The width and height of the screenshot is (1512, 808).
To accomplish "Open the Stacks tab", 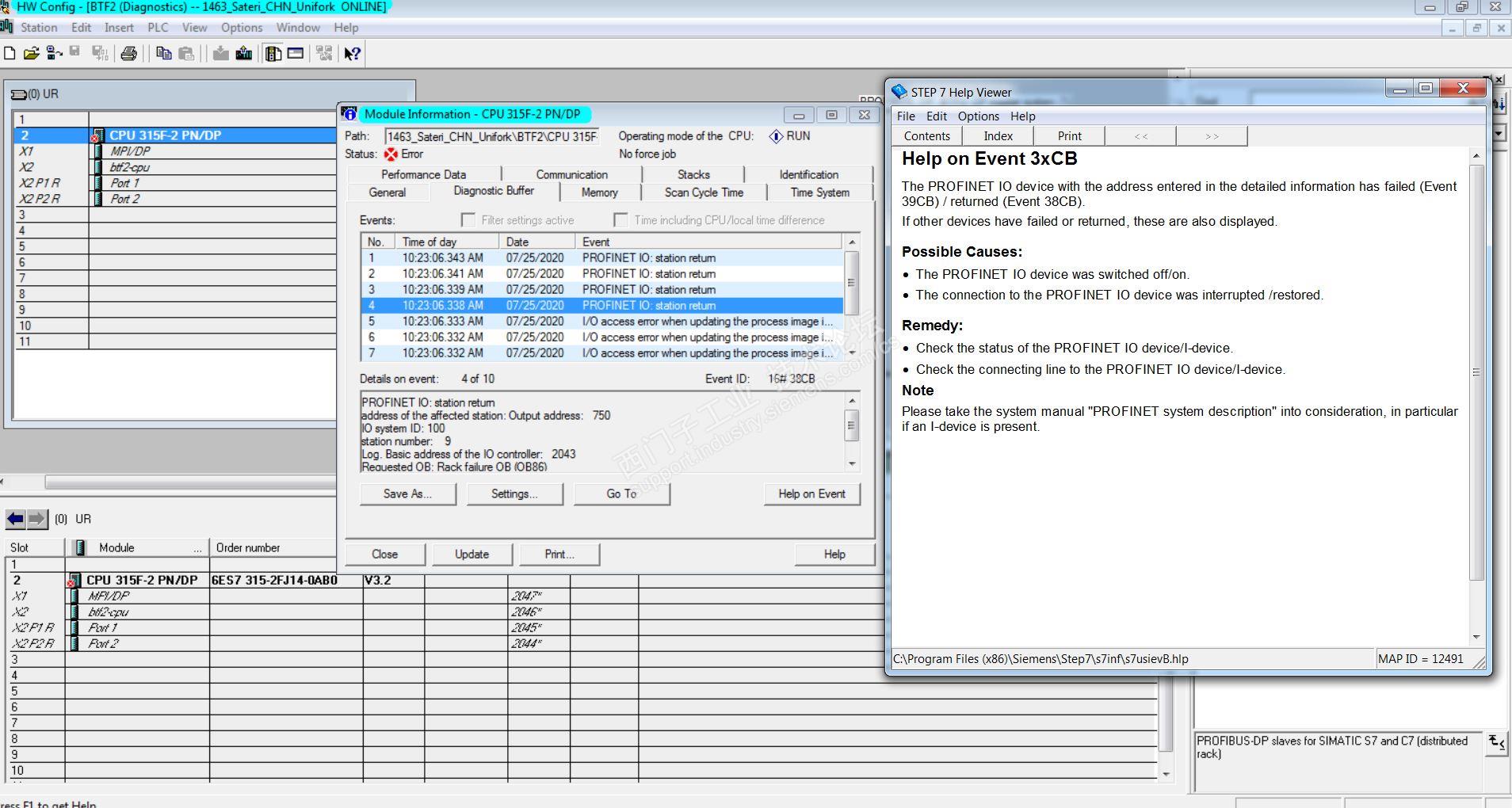I will pos(693,174).
